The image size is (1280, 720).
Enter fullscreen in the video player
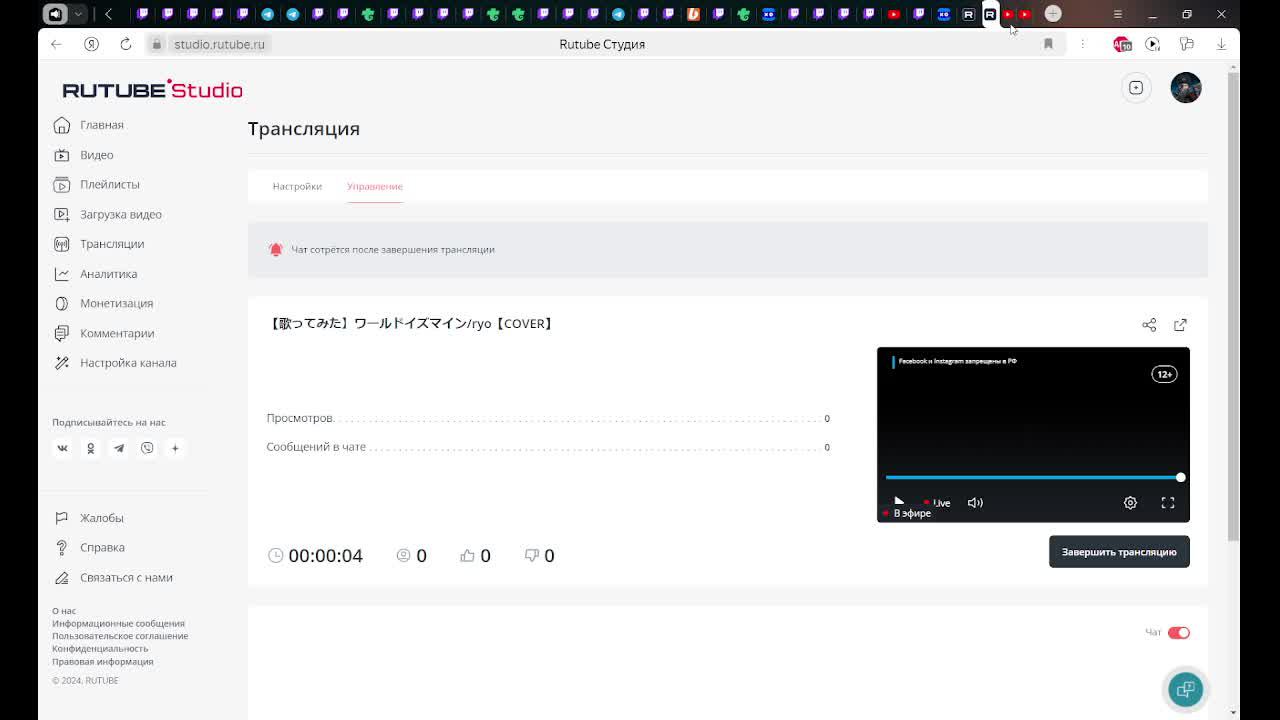(x=1167, y=503)
